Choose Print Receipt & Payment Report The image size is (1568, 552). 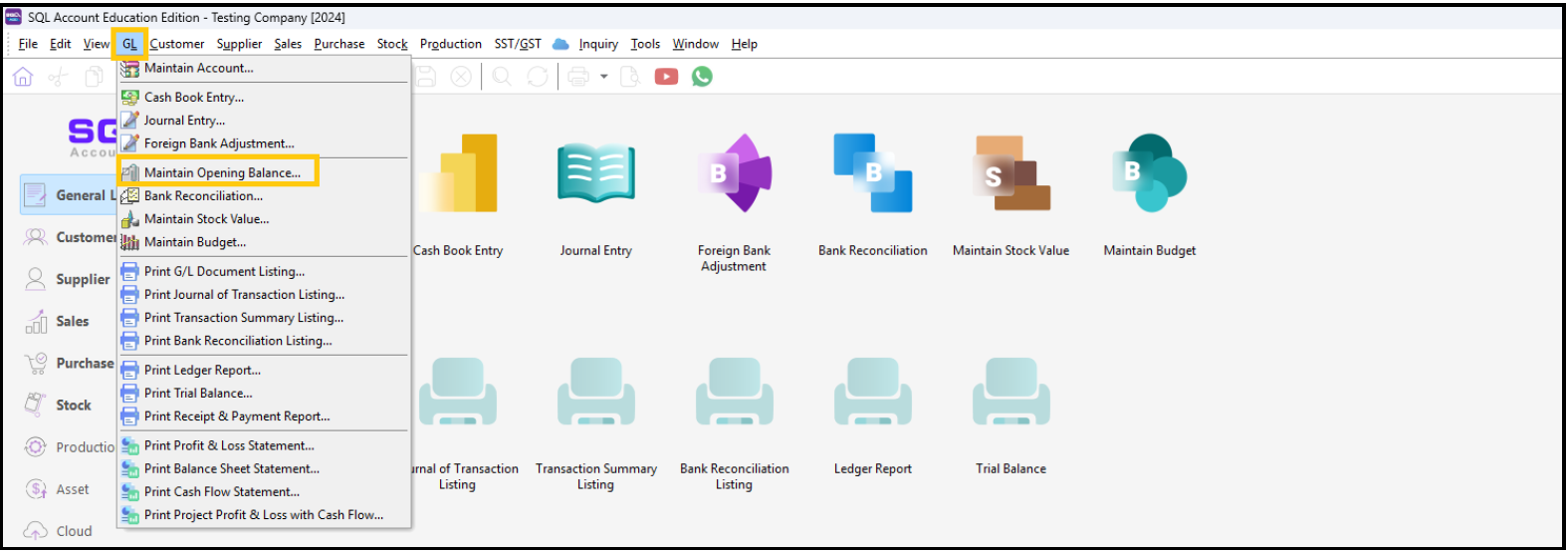coord(264,415)
